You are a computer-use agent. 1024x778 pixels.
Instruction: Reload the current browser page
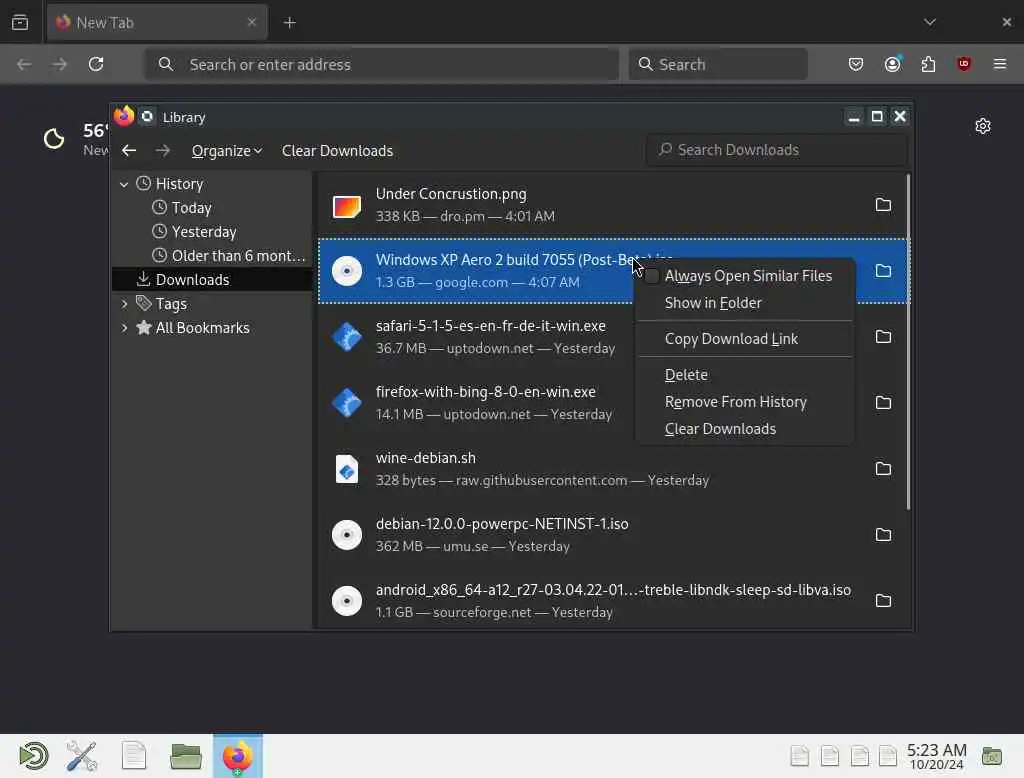click(x=96, y=64)
